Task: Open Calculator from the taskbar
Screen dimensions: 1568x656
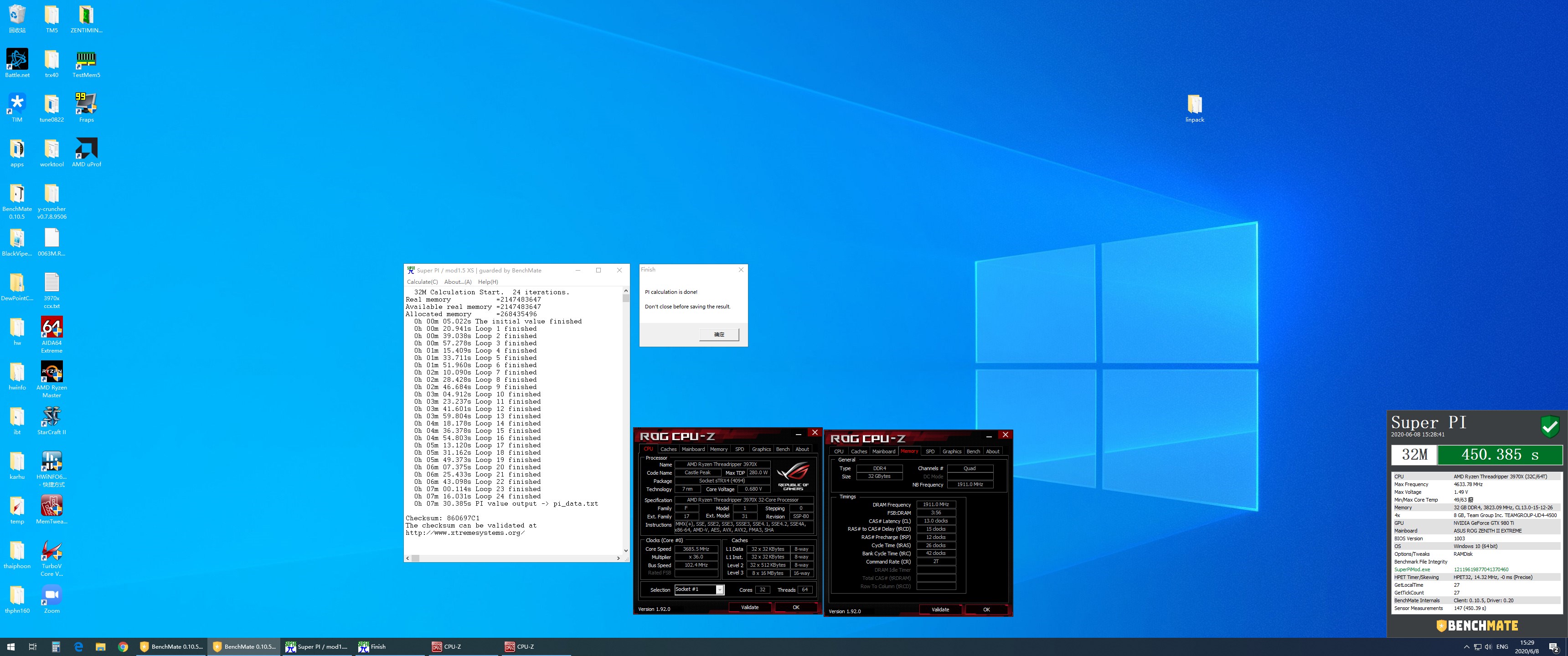Action: coord(56,647)
